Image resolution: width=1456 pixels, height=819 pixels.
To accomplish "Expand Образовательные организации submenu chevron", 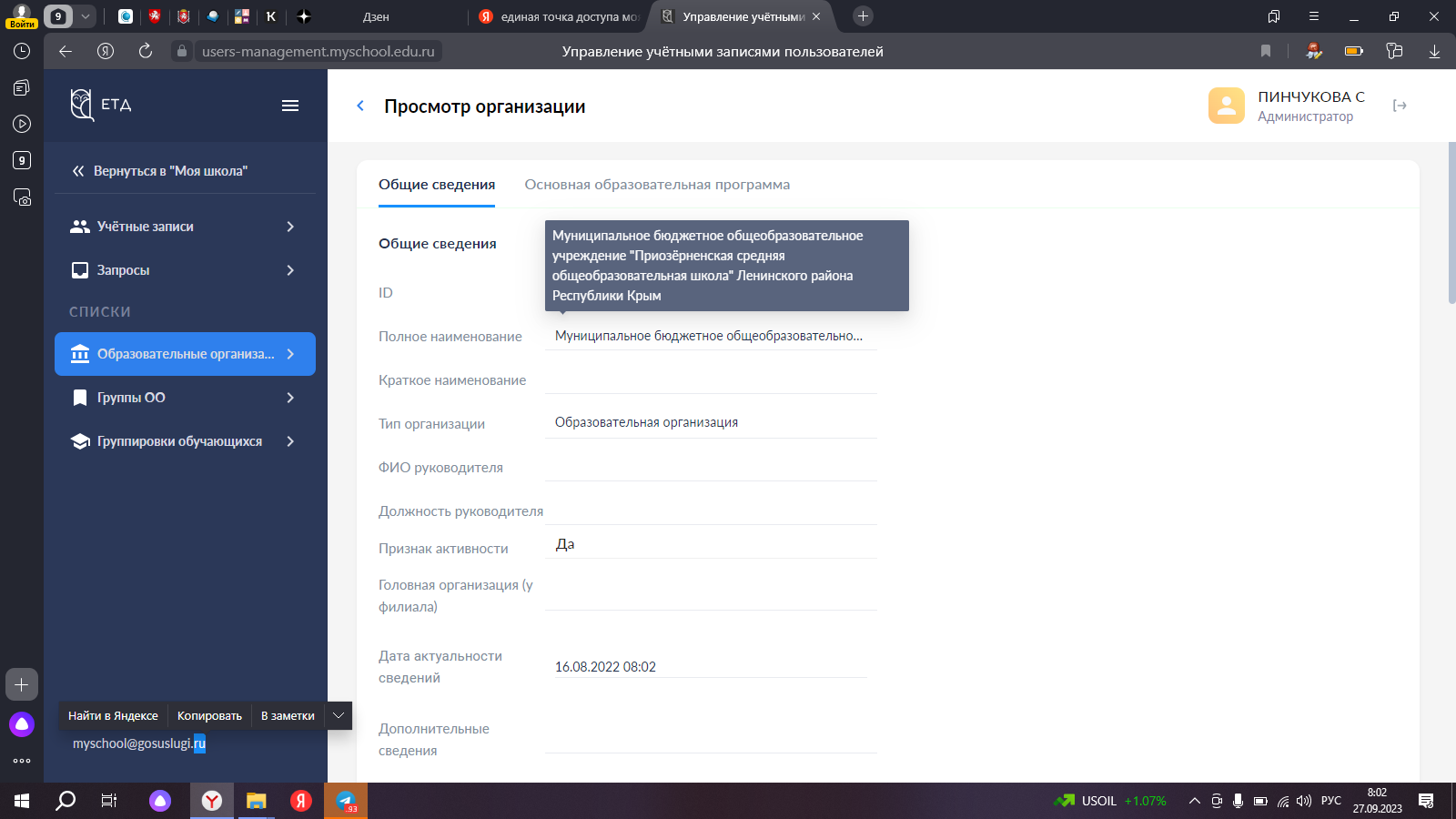I will [x=290, y=354].
